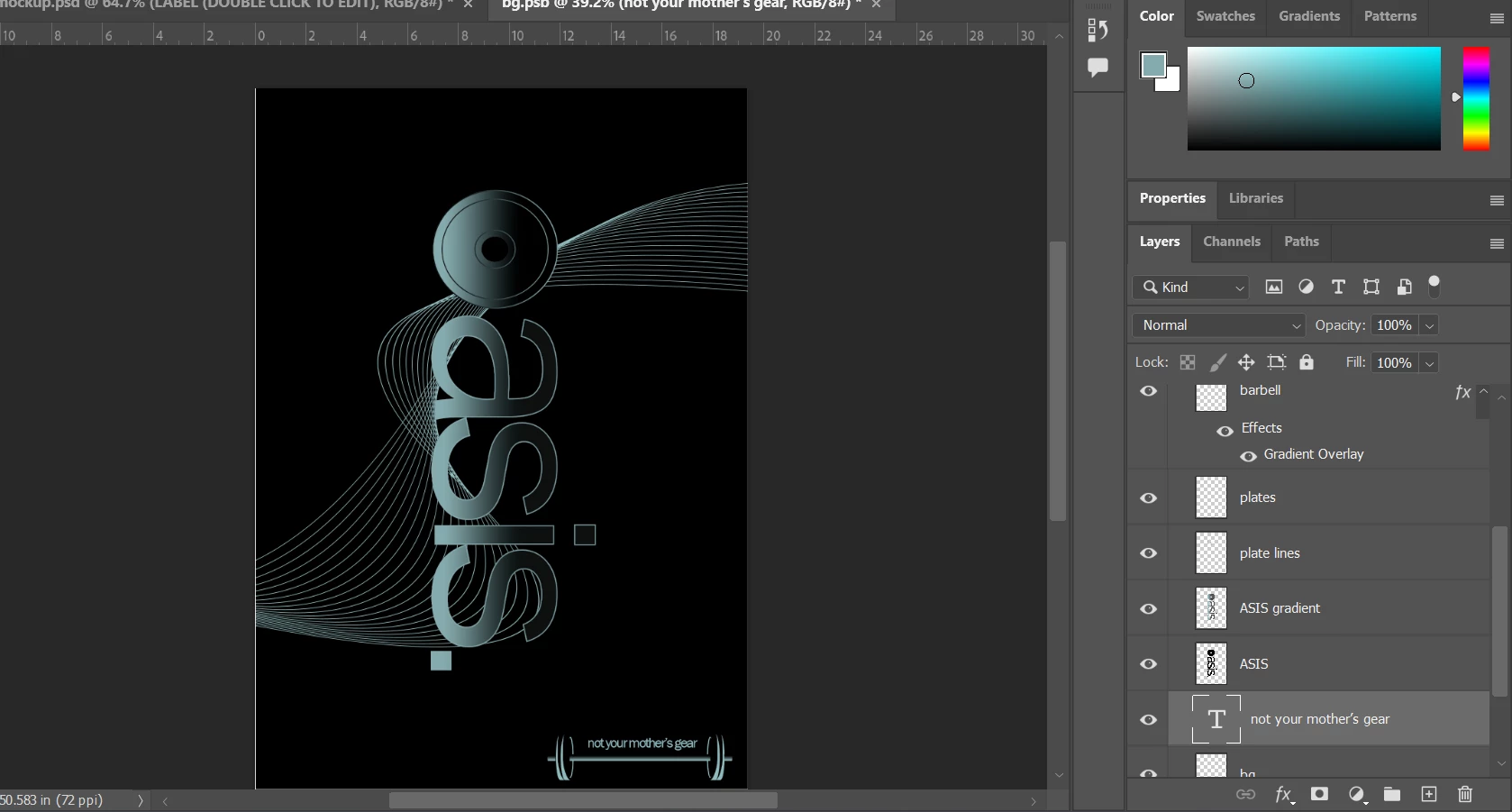Click Link layers icon at panel bottom

(x=1245, y=794)
